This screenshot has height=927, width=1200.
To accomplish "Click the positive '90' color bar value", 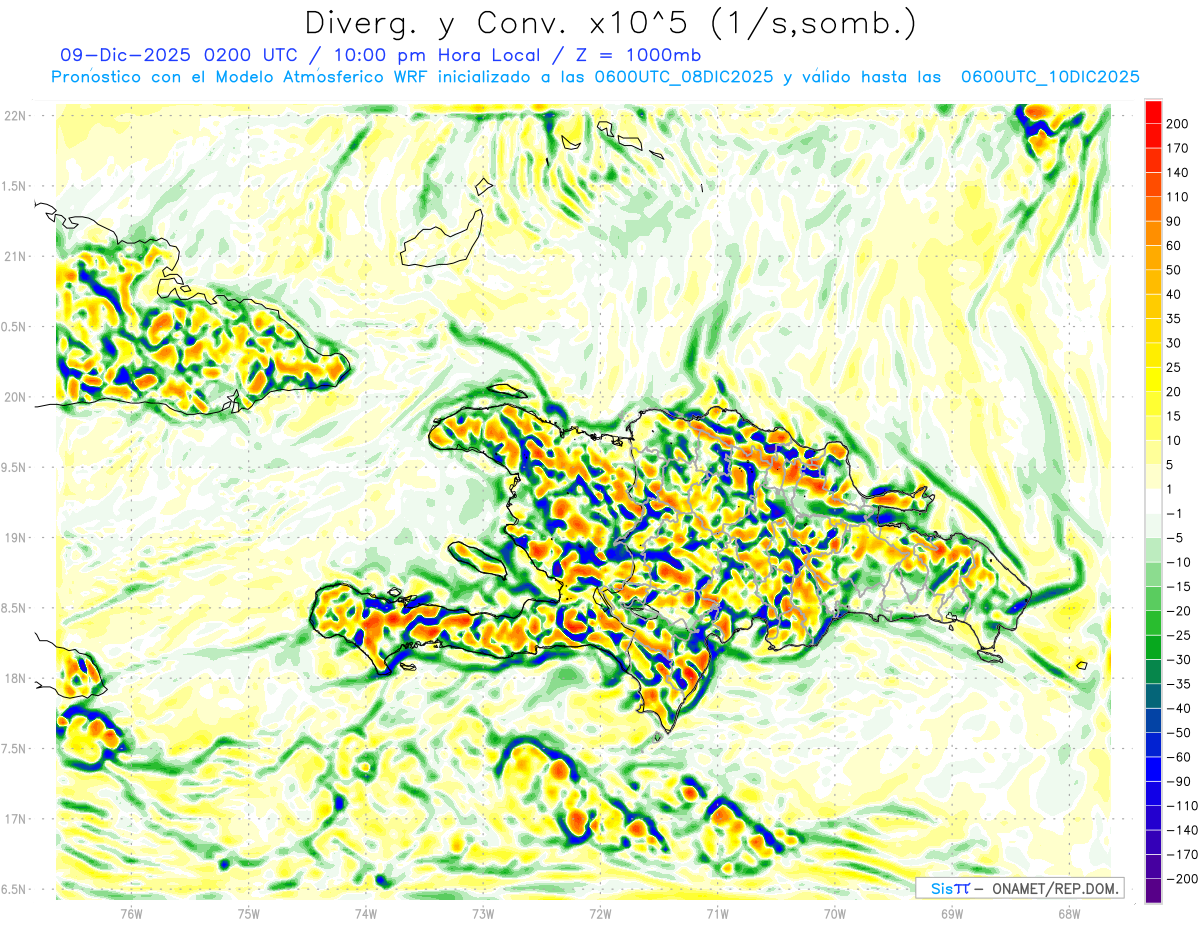I will point(1175,222).
